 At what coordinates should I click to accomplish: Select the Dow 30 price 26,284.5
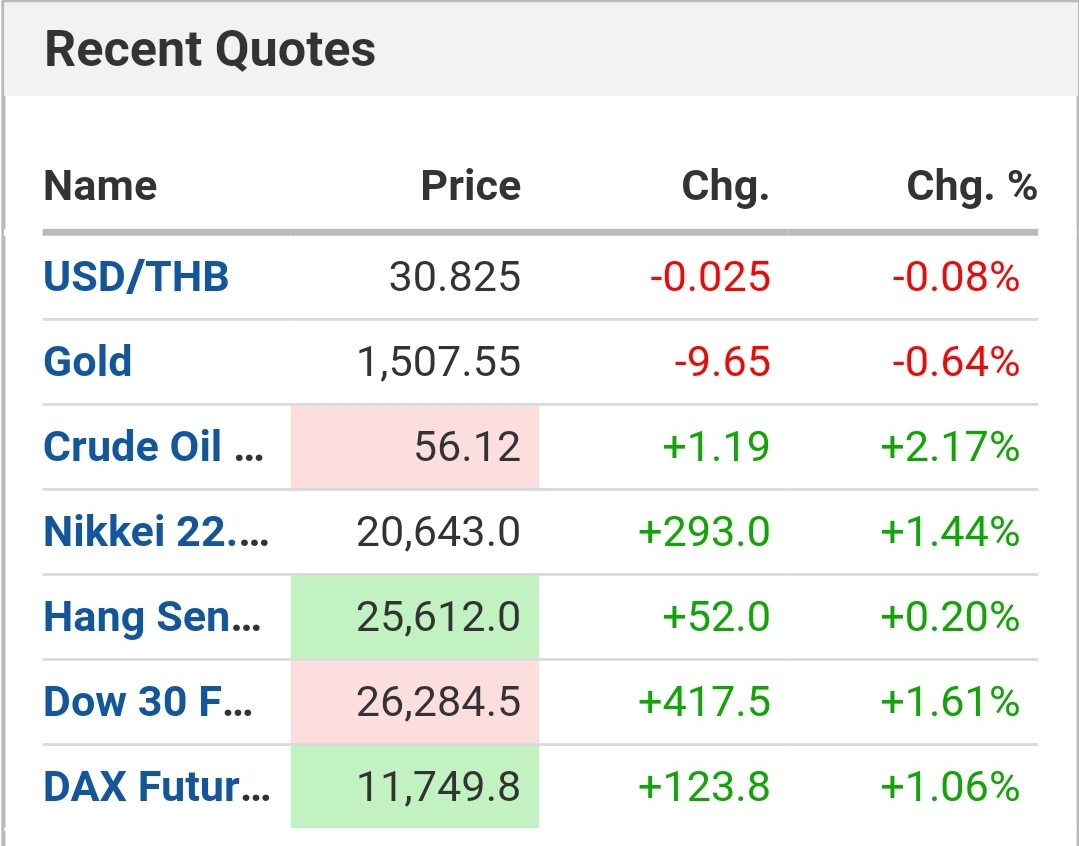click(438, 702)
